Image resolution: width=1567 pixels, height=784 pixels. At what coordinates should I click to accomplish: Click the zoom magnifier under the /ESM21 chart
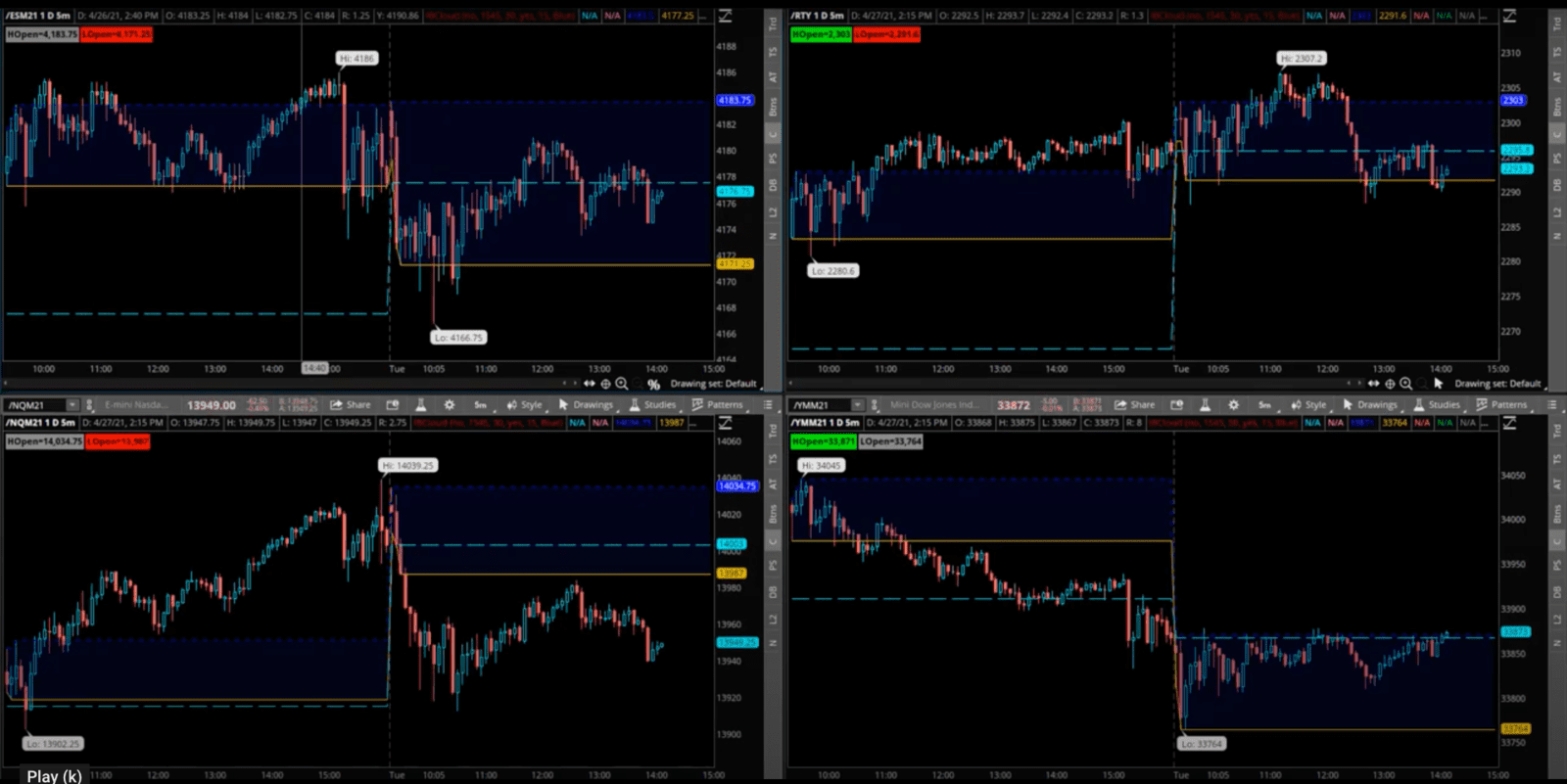(x=622, y=384)
